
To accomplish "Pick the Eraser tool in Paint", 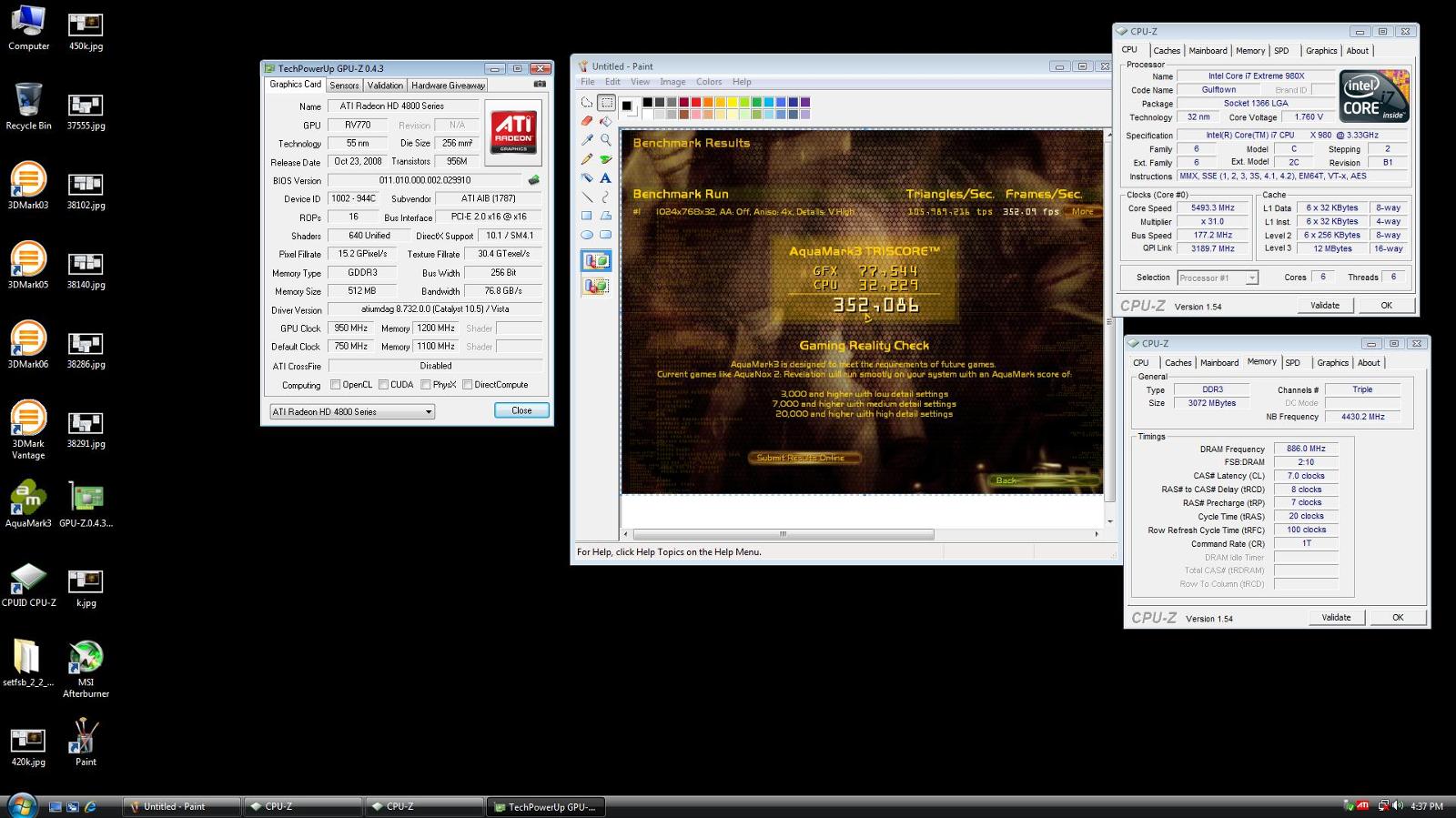I will click(587, 121).
